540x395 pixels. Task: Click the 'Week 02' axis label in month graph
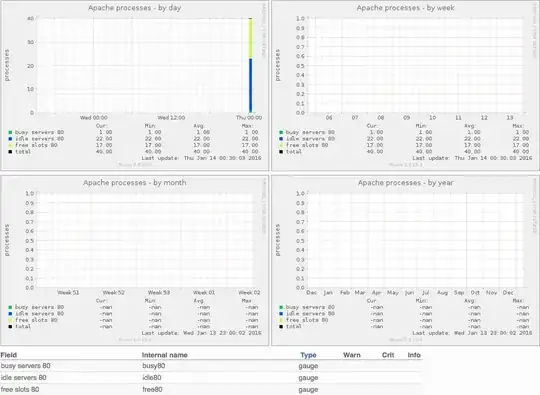[249, 293]
